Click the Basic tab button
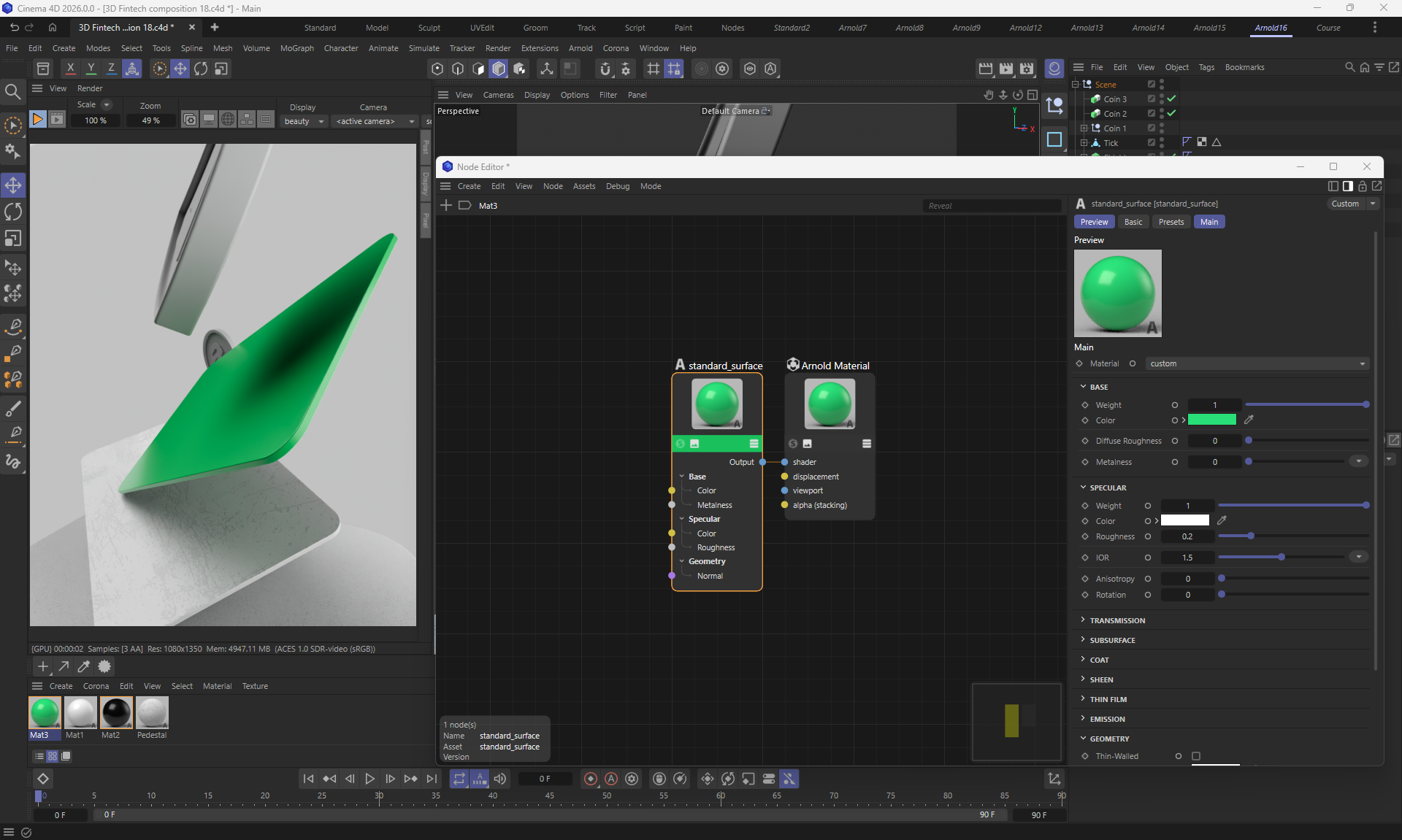 point(1133,222)
